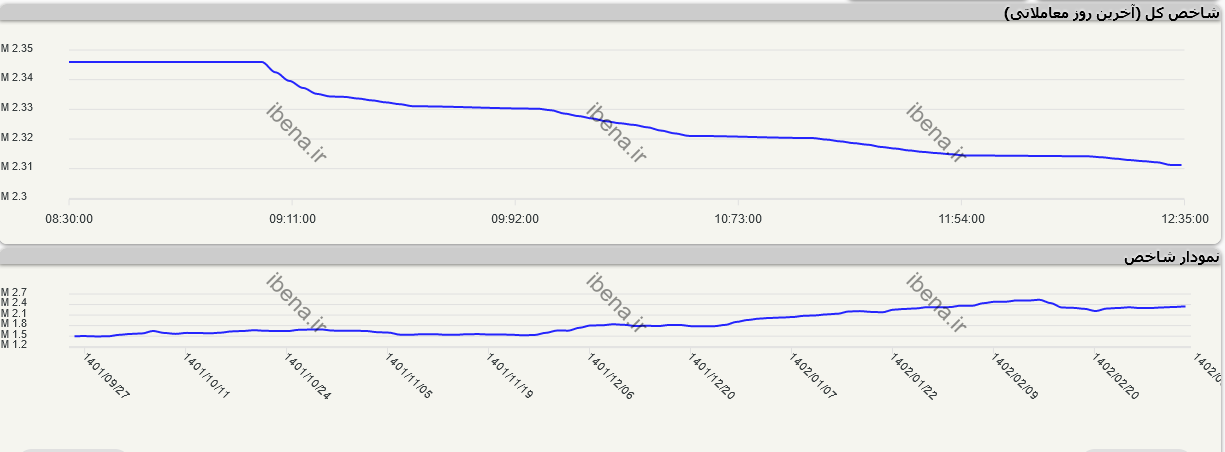The width and height of the screenshot is (1225, 452).
Task: Click the 08:30:00 time axis label
Action: [71, 219]
